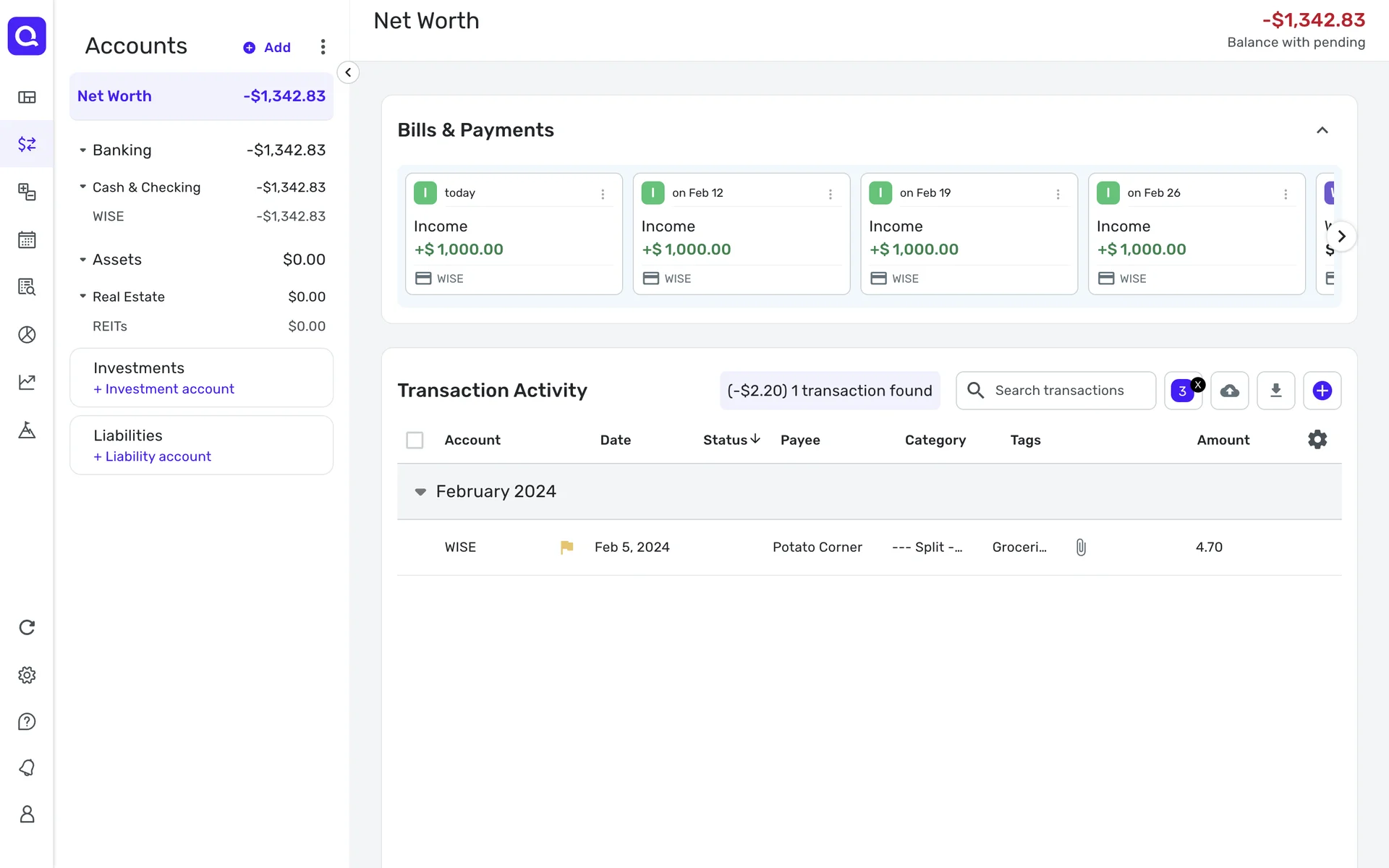The width and height of the screenshot is (1389, 868).
Task: Click the yellow flag on the WISE transaction
Action: 566,548
